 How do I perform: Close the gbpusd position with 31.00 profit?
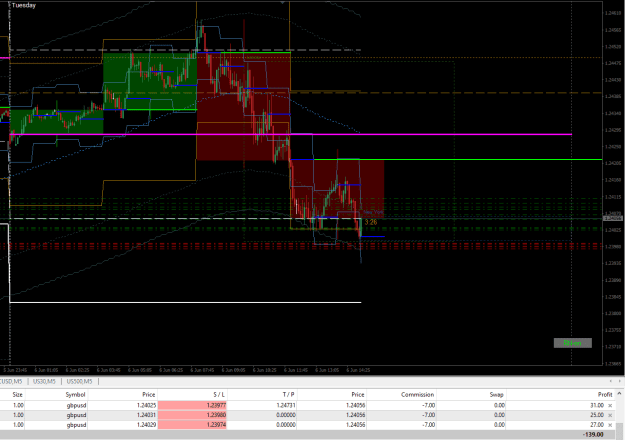(x=610, y=405)
